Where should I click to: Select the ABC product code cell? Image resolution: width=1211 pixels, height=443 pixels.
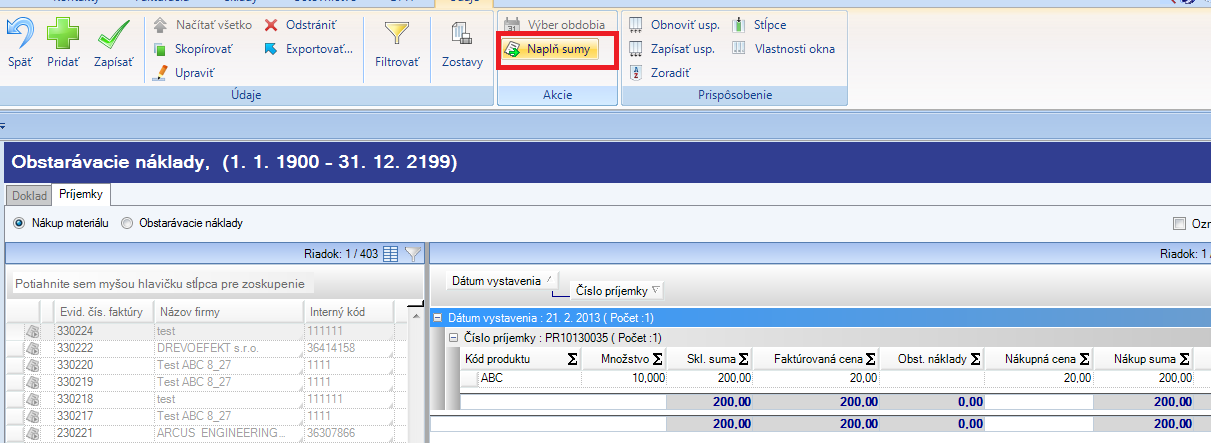(530, 378)
